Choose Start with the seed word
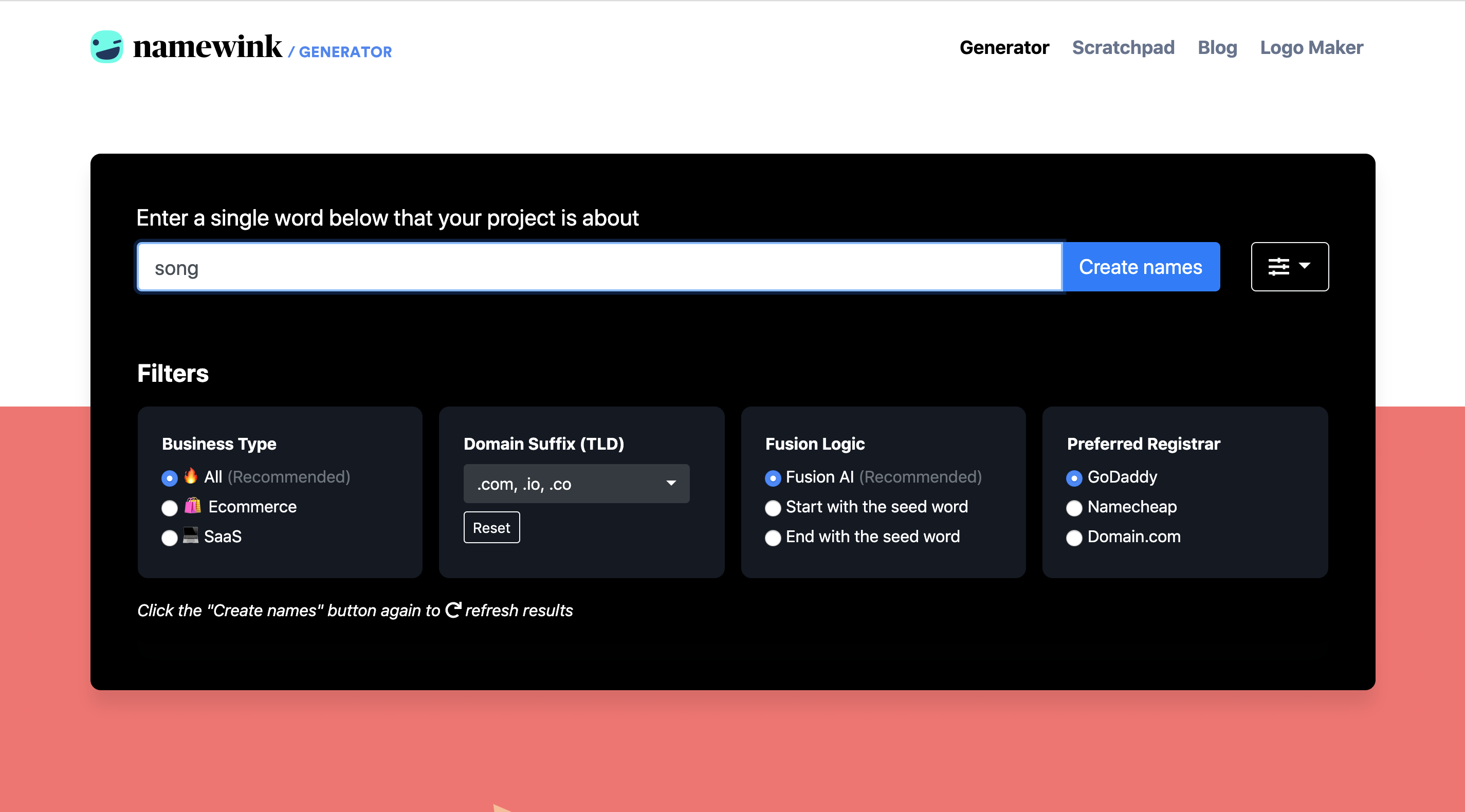1465x812 pixels. [772, 508]
